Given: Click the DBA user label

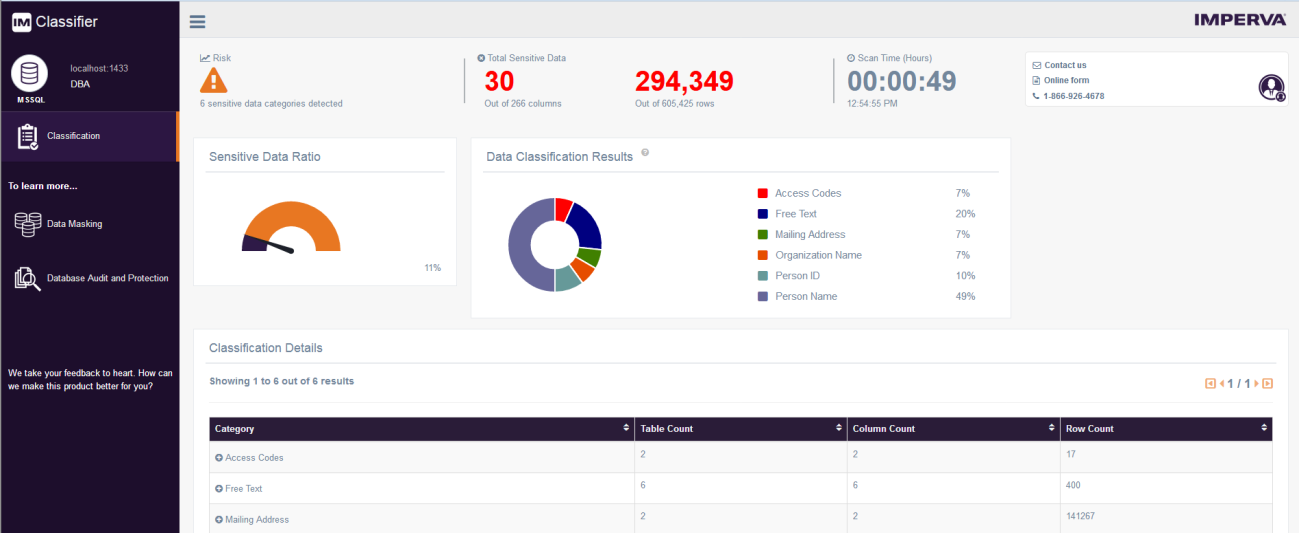Looking at the screenshot, I should [80, 84].
